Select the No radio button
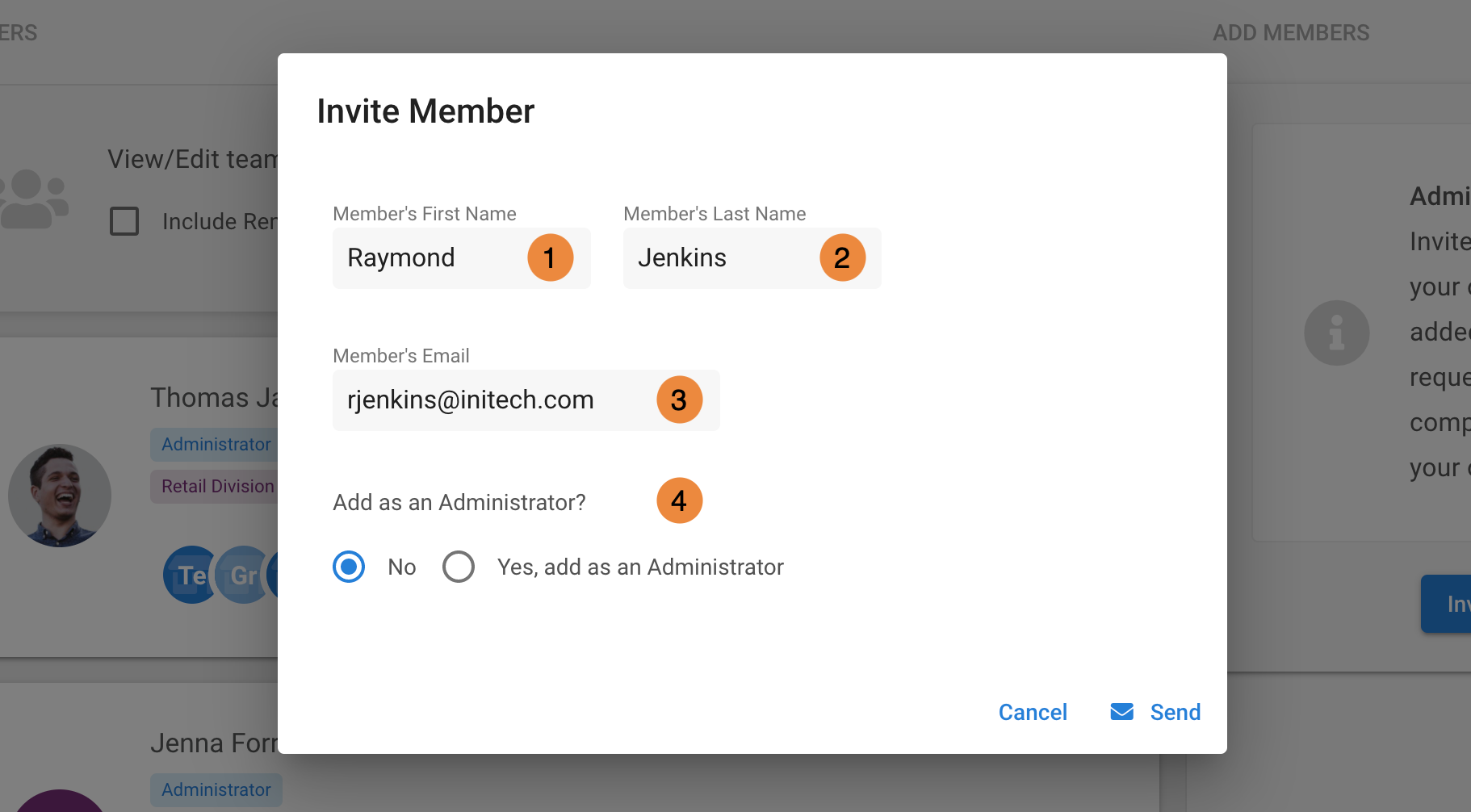This screenshot has width=1471, height=812. tap(349, 567)
